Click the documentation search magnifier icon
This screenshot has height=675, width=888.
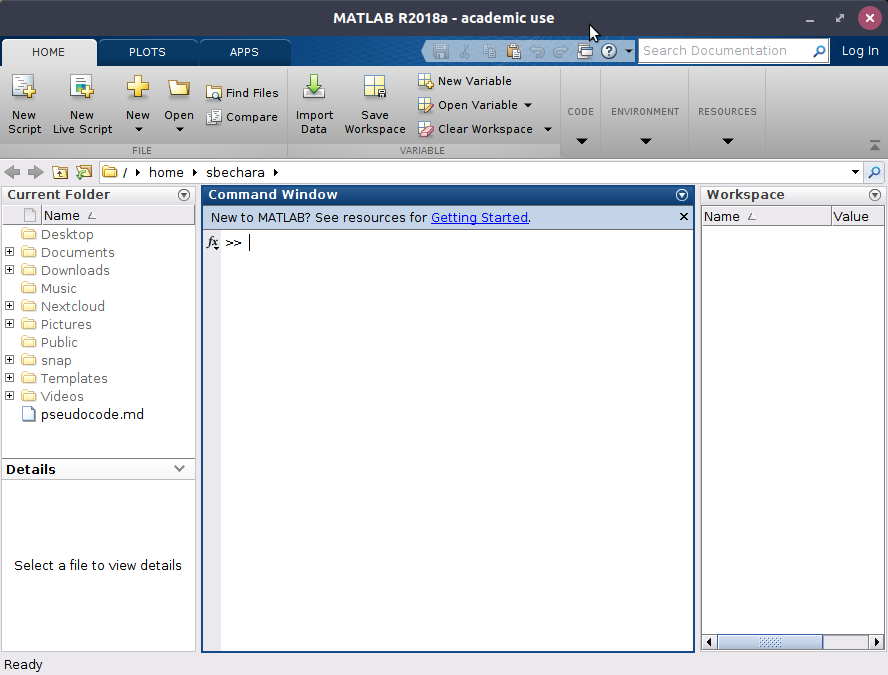click(819, 52)
